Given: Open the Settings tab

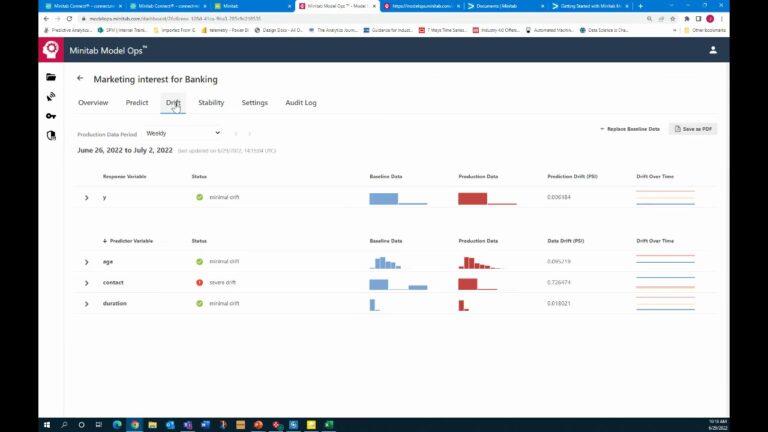Looking at the screenshot, I should pos(255,102).
